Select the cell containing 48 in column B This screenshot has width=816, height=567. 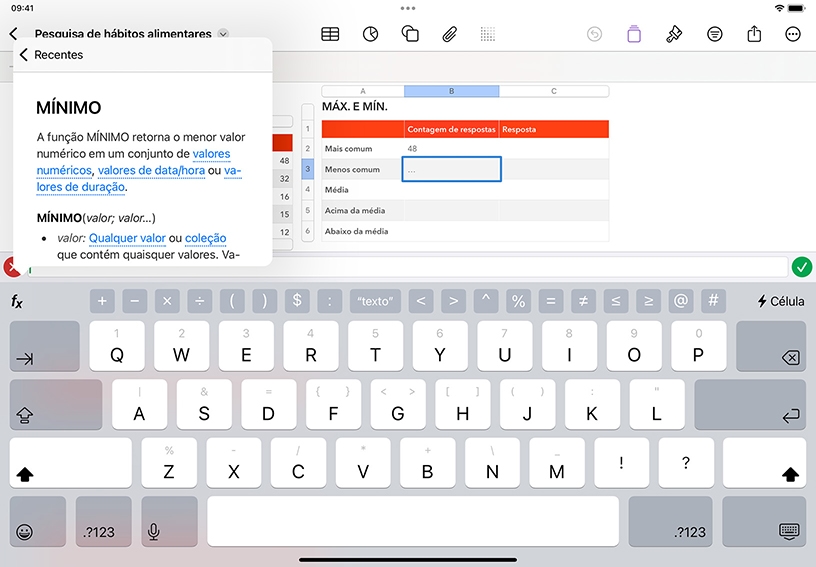451,148
